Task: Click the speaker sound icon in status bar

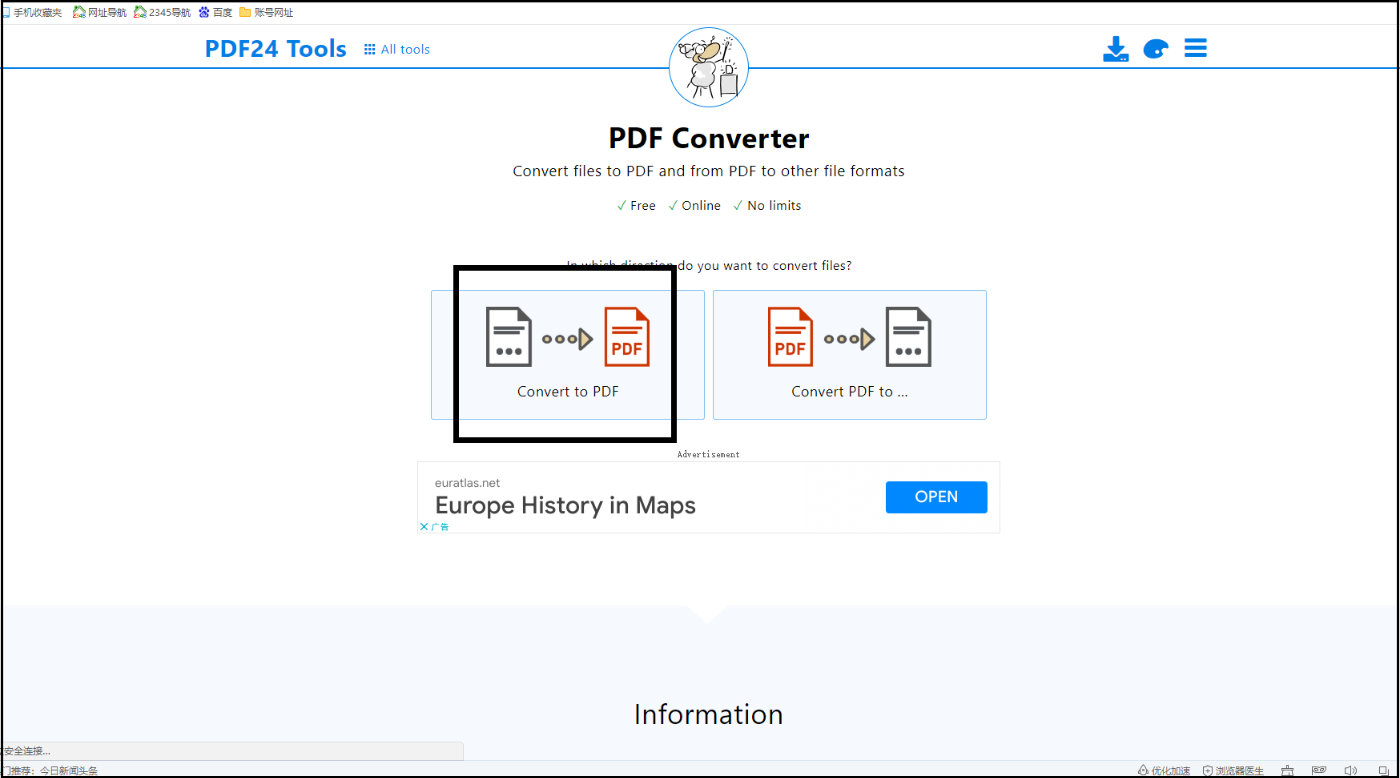Action: pos(1350,770)
